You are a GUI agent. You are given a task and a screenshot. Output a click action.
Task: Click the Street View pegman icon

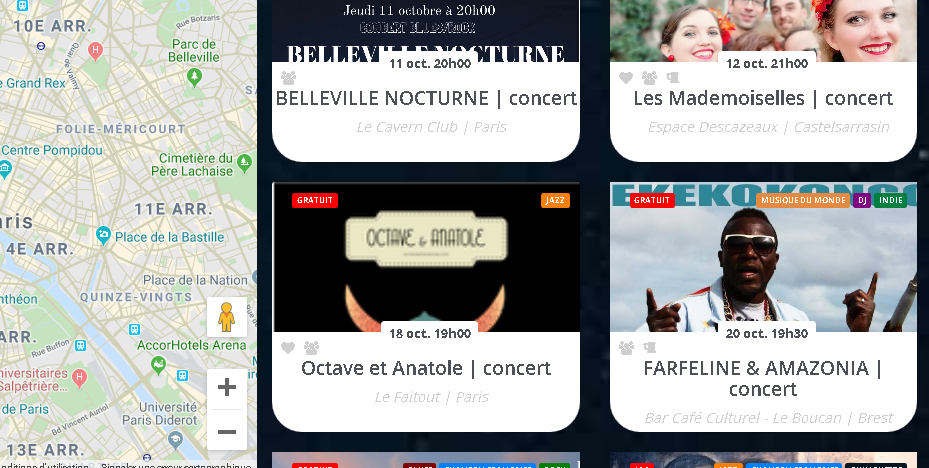(227, 317)
